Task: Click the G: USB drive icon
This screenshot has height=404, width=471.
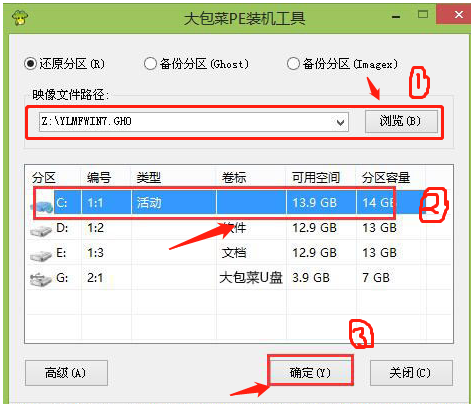Action: (x=41, y=279)
